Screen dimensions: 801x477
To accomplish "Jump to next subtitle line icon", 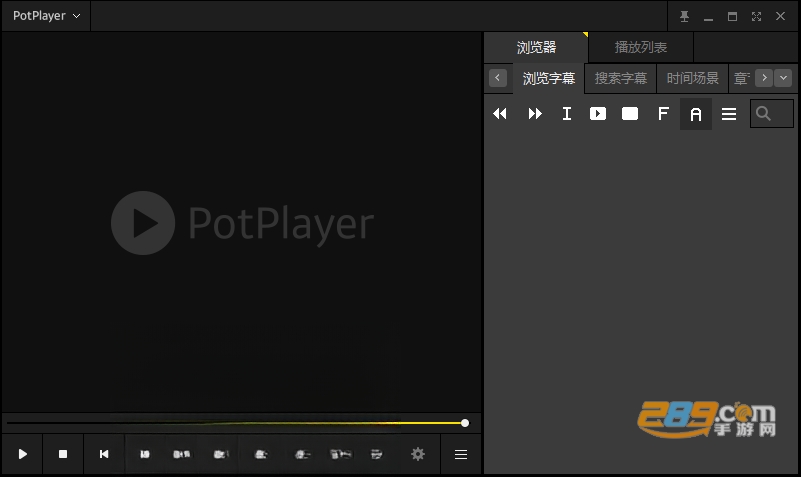I will [x=535, y=113].
